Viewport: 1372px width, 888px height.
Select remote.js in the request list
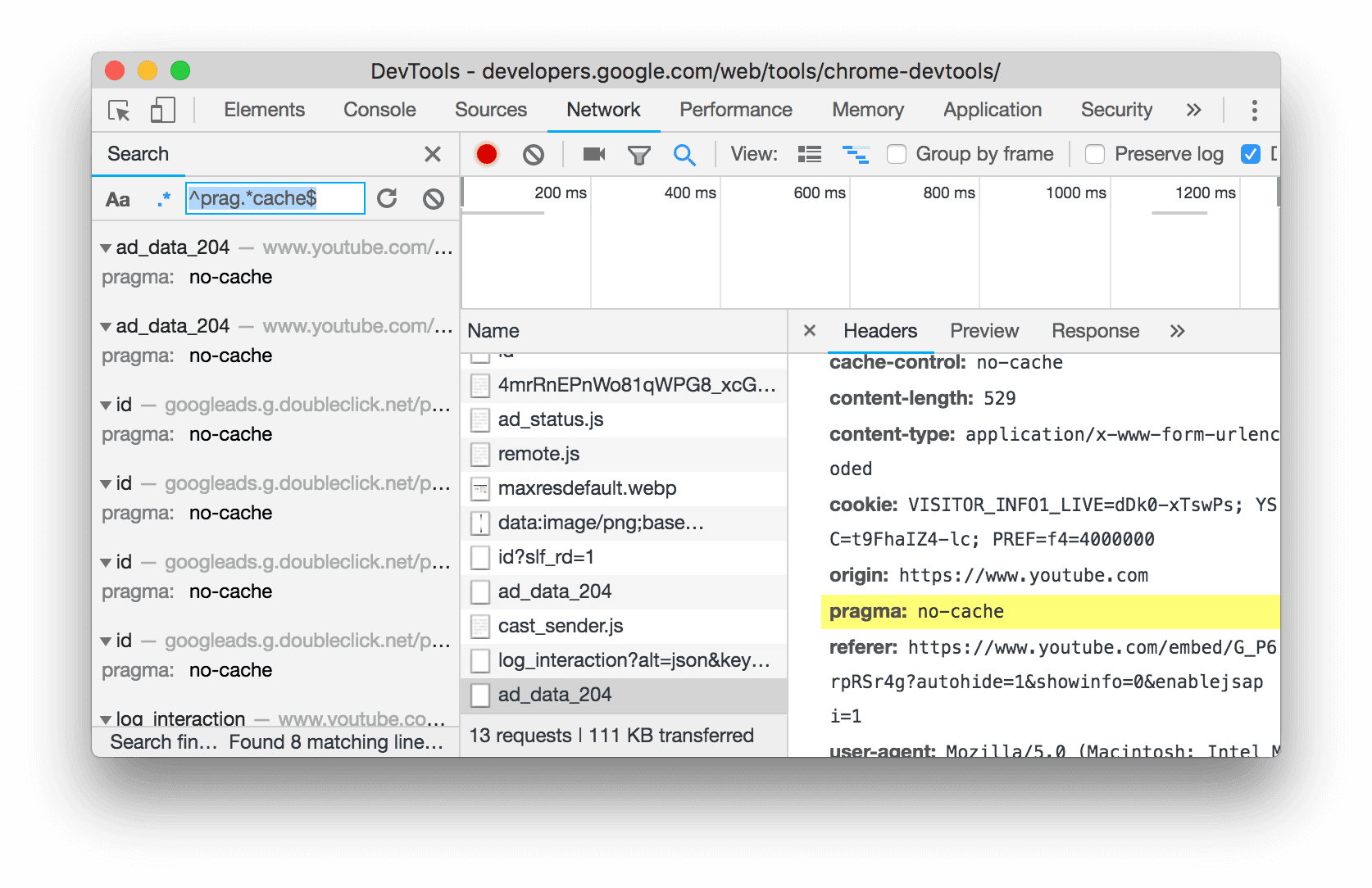tap(538, 454)
